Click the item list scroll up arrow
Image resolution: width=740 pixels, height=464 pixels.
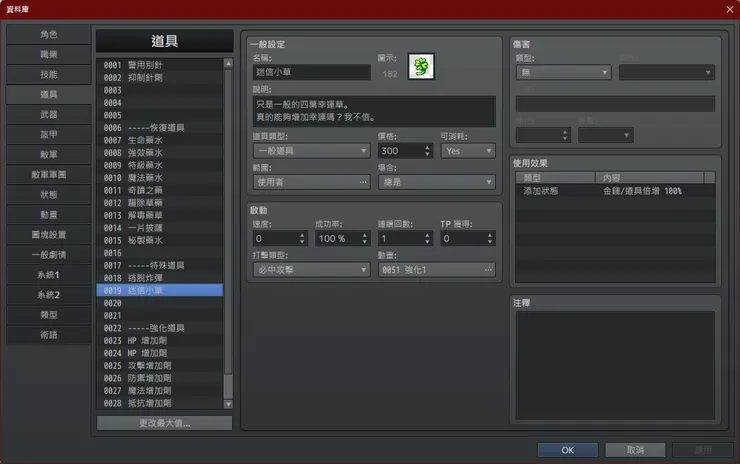click(228, 63)
